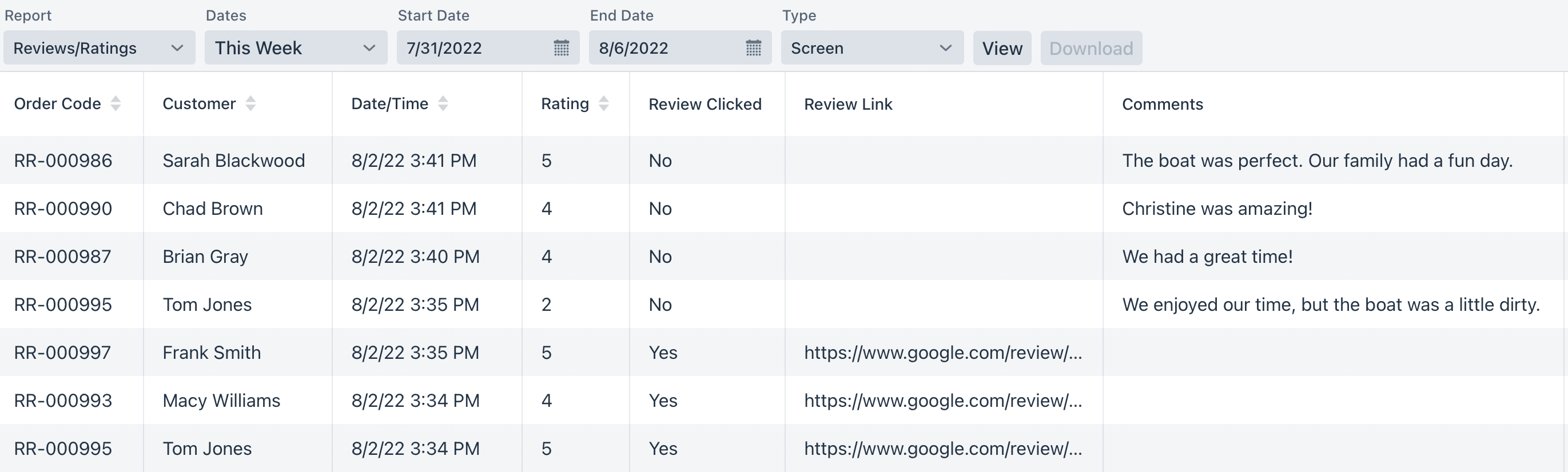Viewport: 1568px width, 472px height.
Task: Click comment about the boat being a little dirty
Action: click(1331, 305)
